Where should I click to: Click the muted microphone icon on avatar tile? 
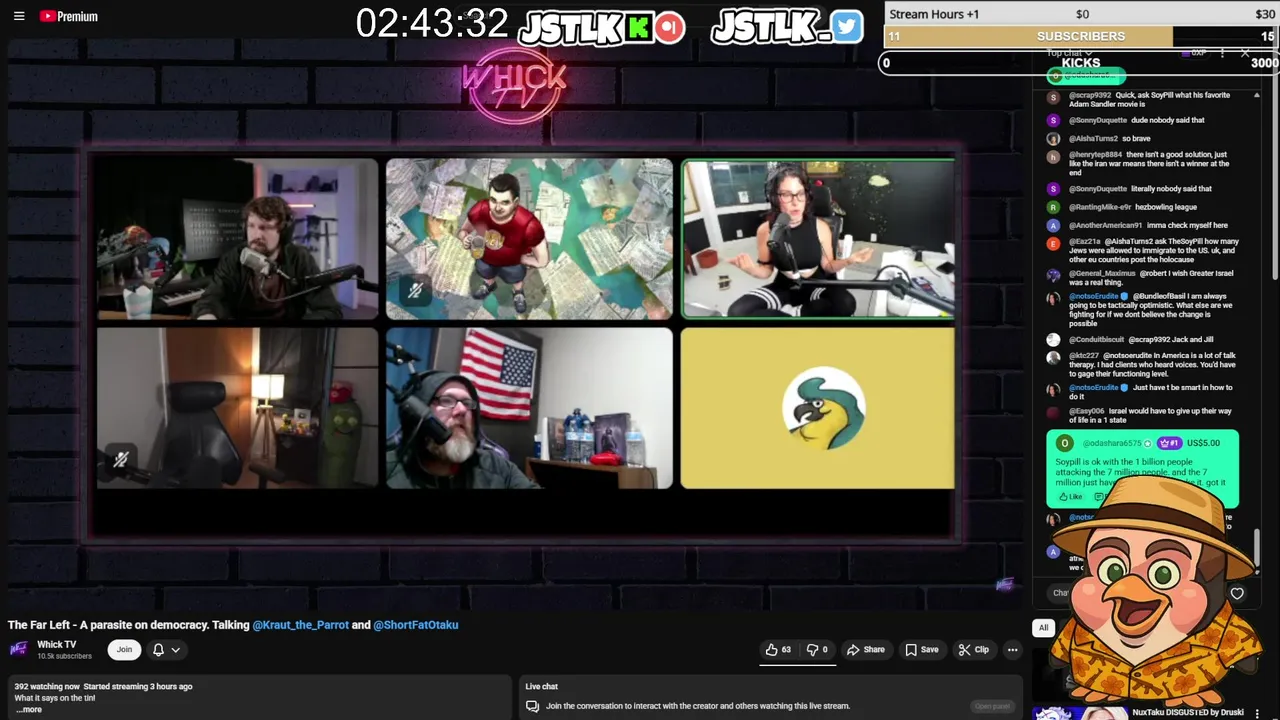coord(415,291)
